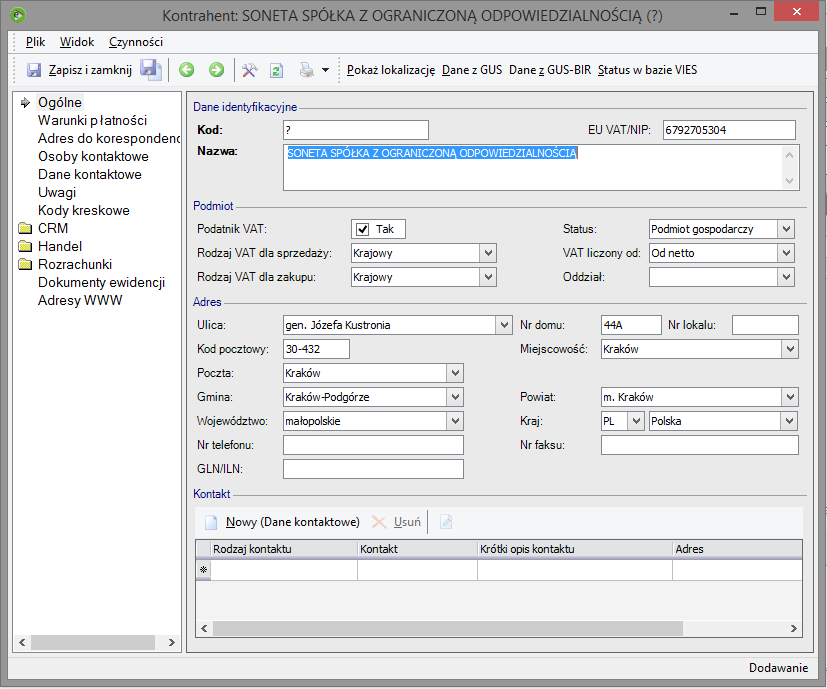Open the Plik menu
This screenshot has width=827, height=689.
click(35, 42)
